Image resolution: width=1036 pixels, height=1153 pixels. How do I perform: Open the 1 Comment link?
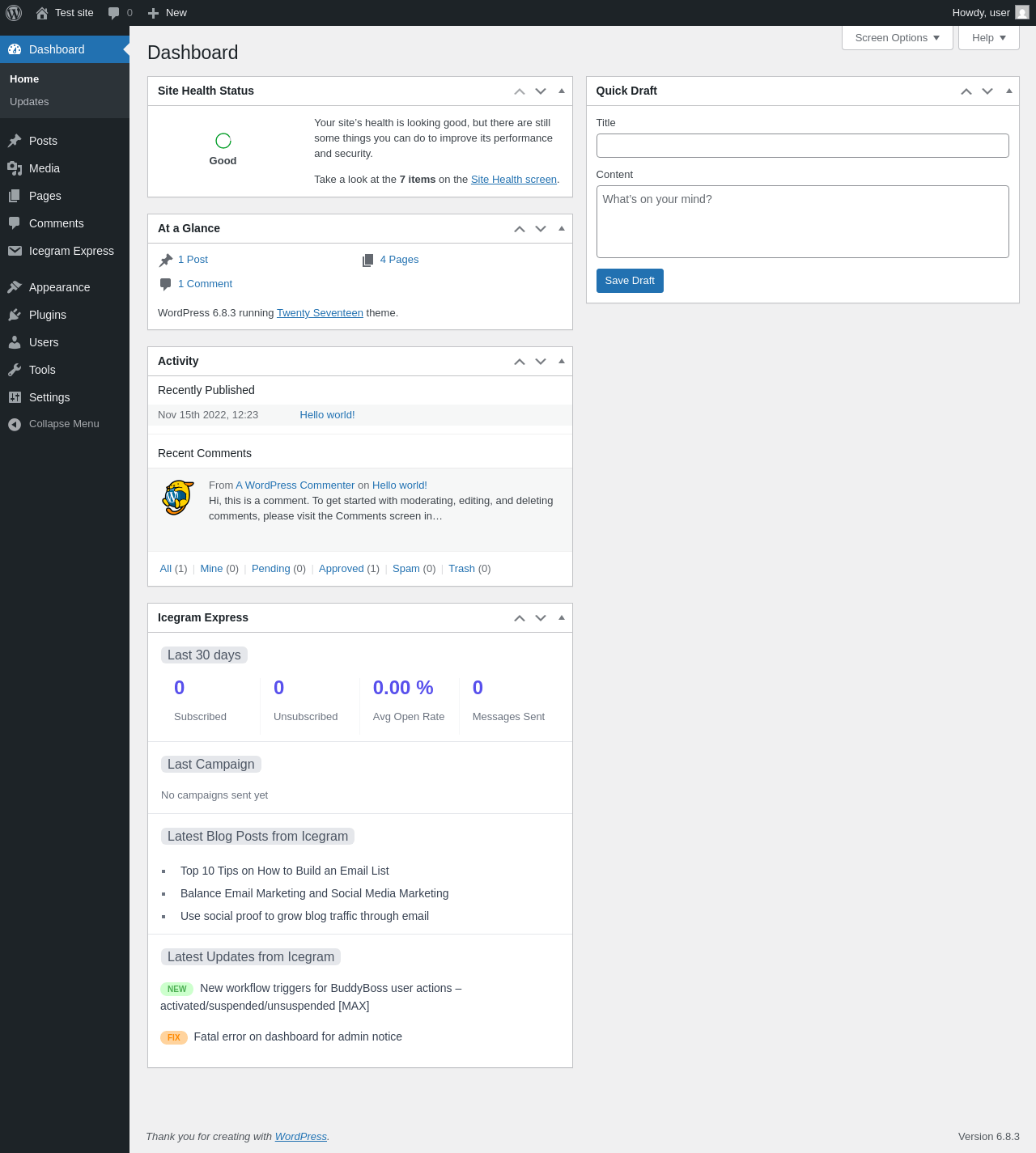(205, 284)
